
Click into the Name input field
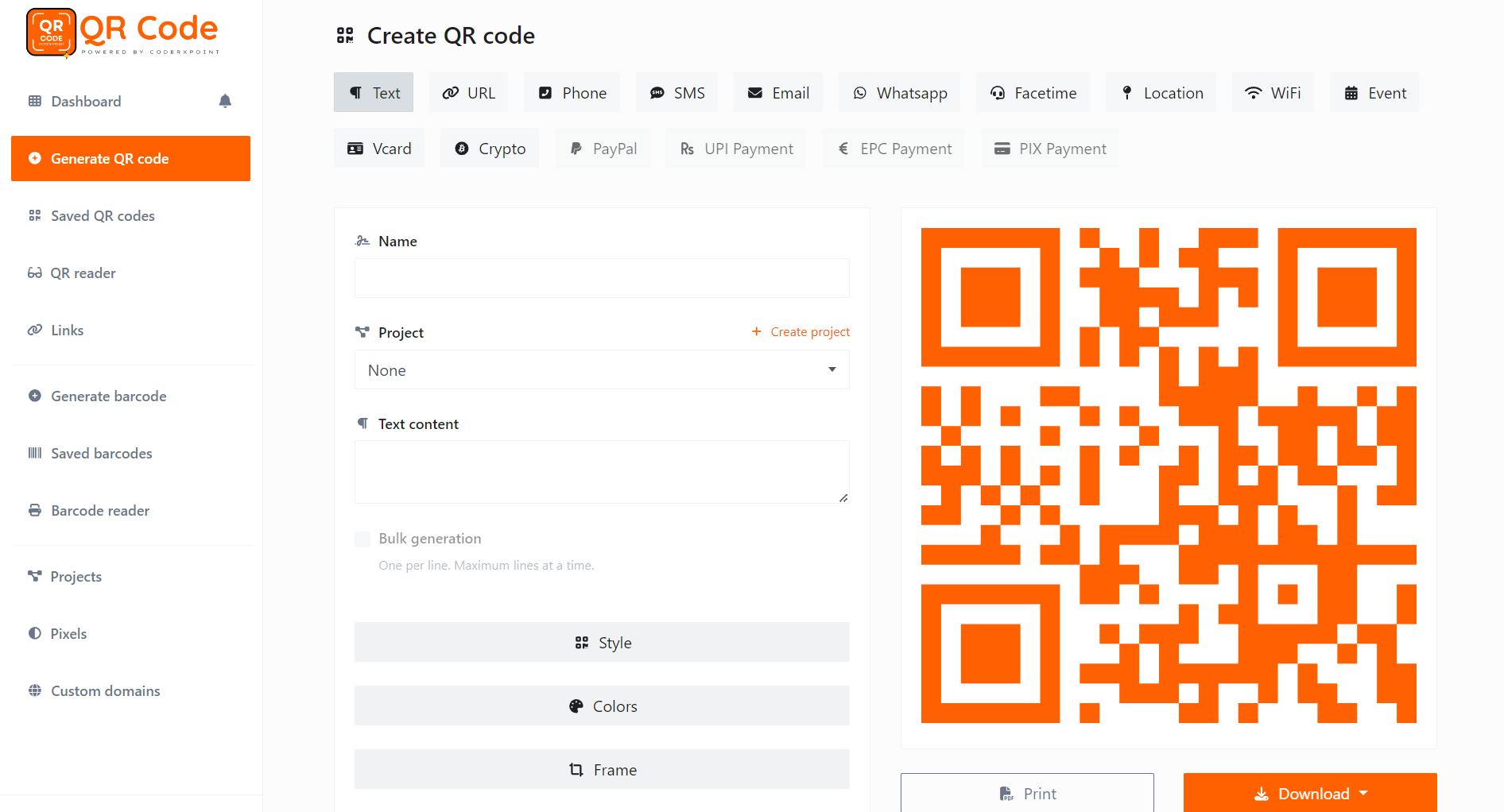pyautogui.click(x=602, y=278)
